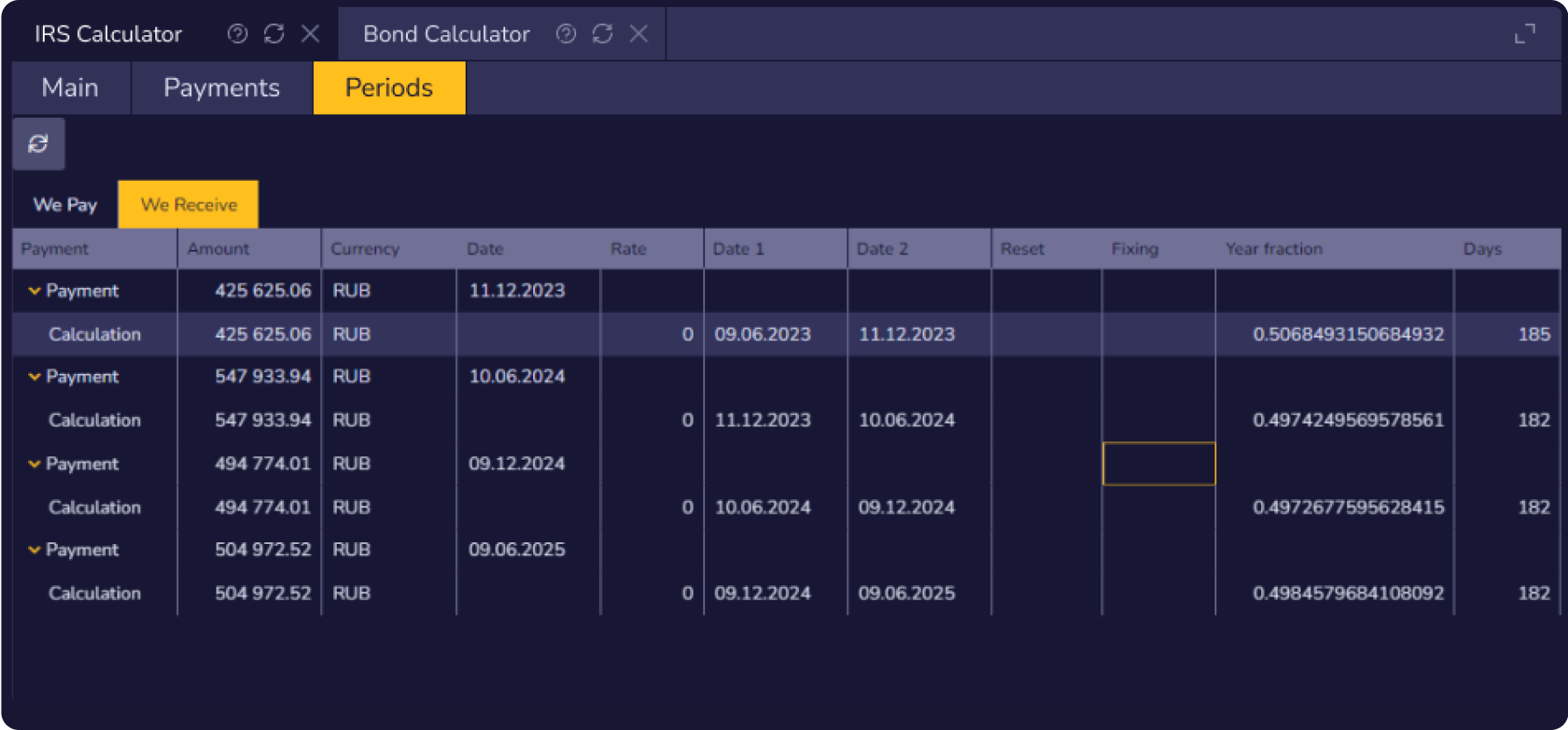Sort by Year fraction column header
Image resolution: width=1568 pixels, height=730 pixels.
tap(1273, 249)
